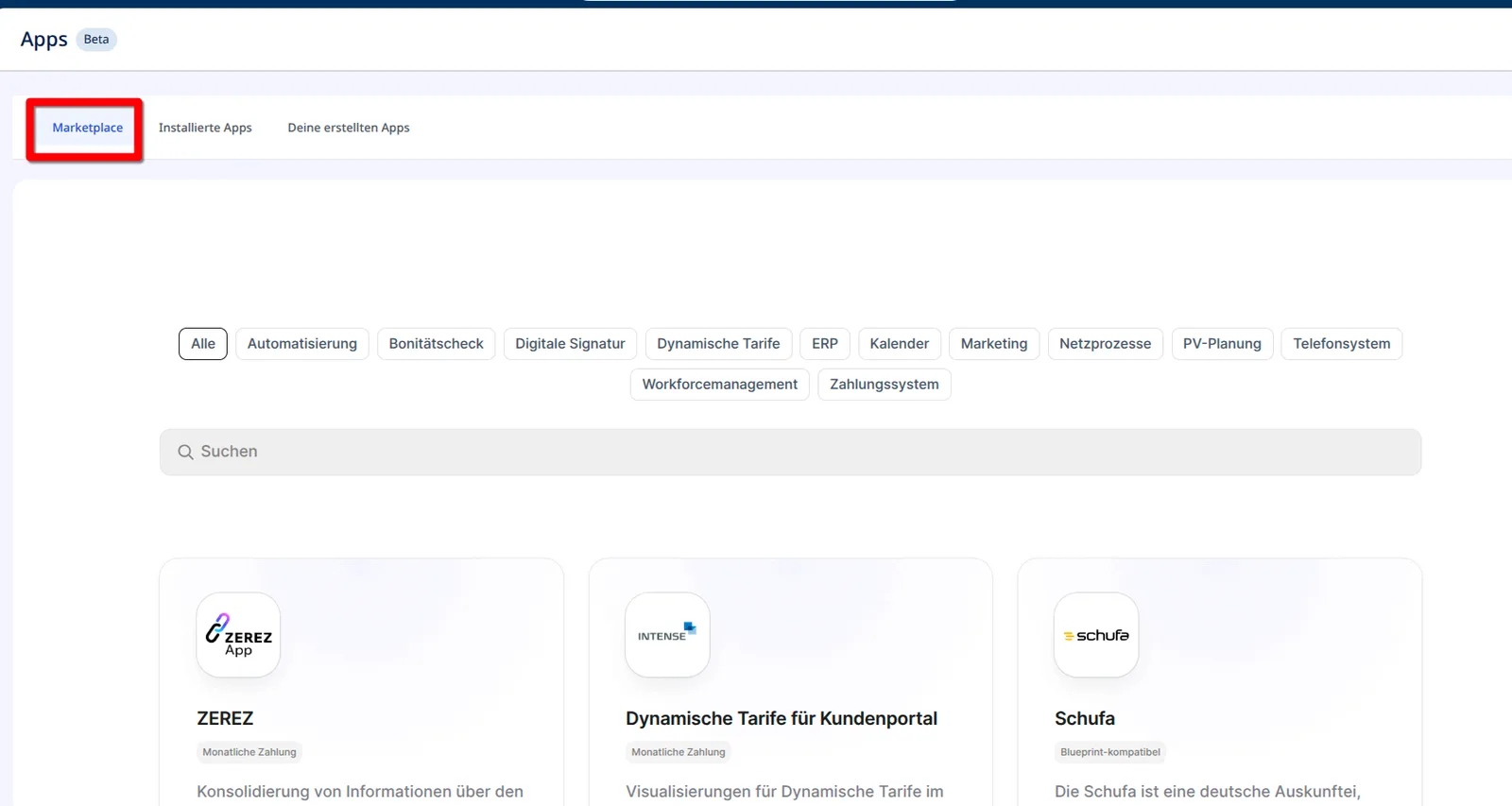Open the Marketplace tab
Viewport: 1512px width, 806px height.
coord(87,128)
